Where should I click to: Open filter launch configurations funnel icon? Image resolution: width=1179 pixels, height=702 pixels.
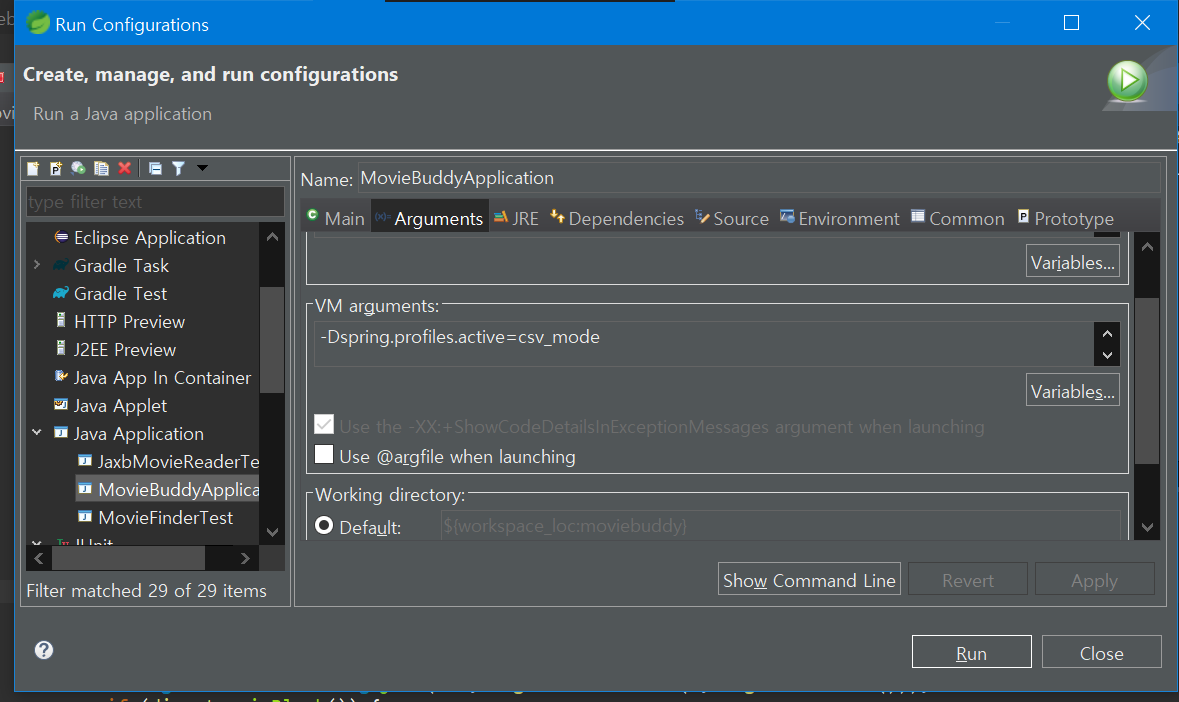pos(178,168)
